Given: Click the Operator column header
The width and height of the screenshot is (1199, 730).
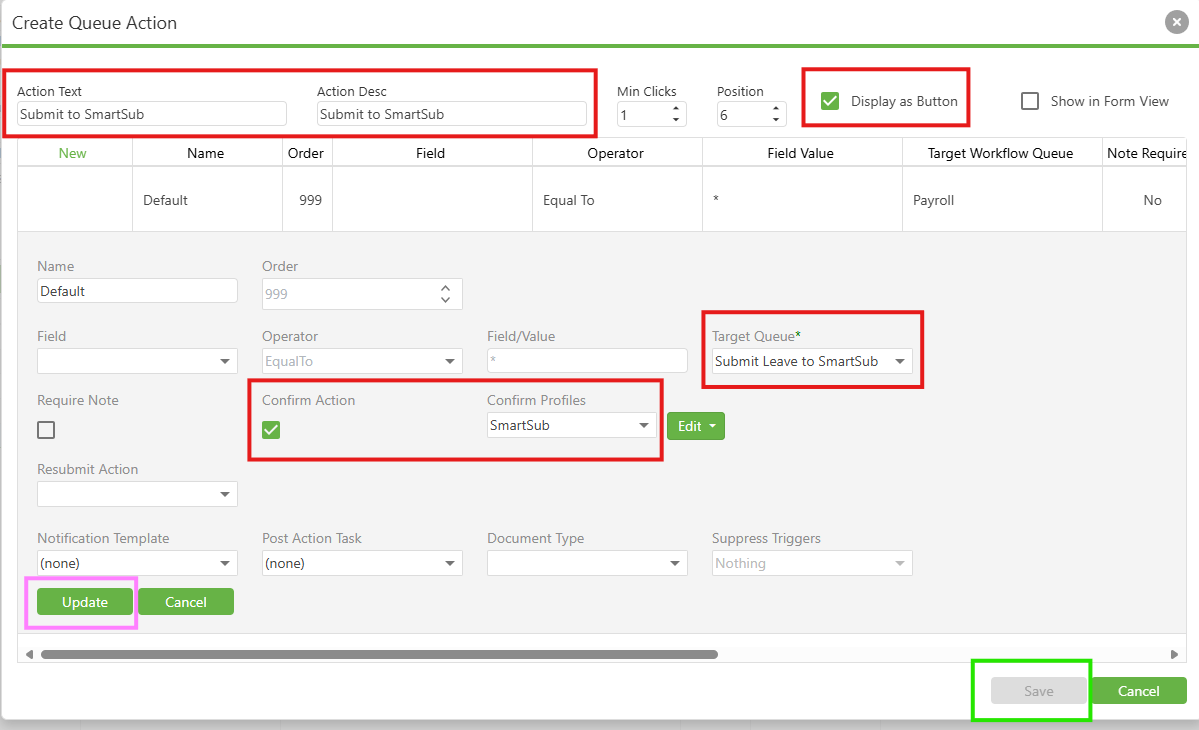Looking at the screenshot, I should pyautogui.click(x=616, y=153).
